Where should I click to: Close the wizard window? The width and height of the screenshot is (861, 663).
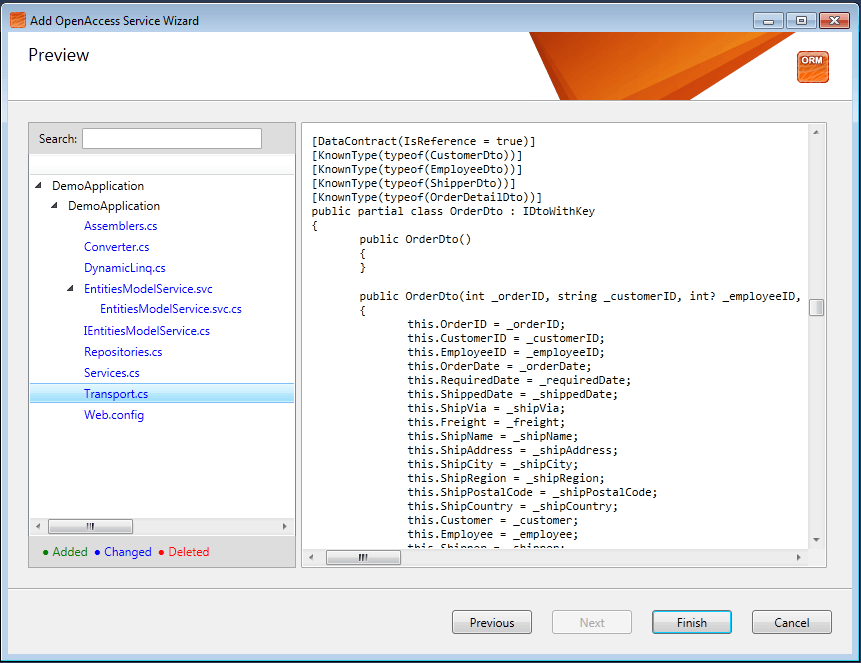[x=835, y=21]
